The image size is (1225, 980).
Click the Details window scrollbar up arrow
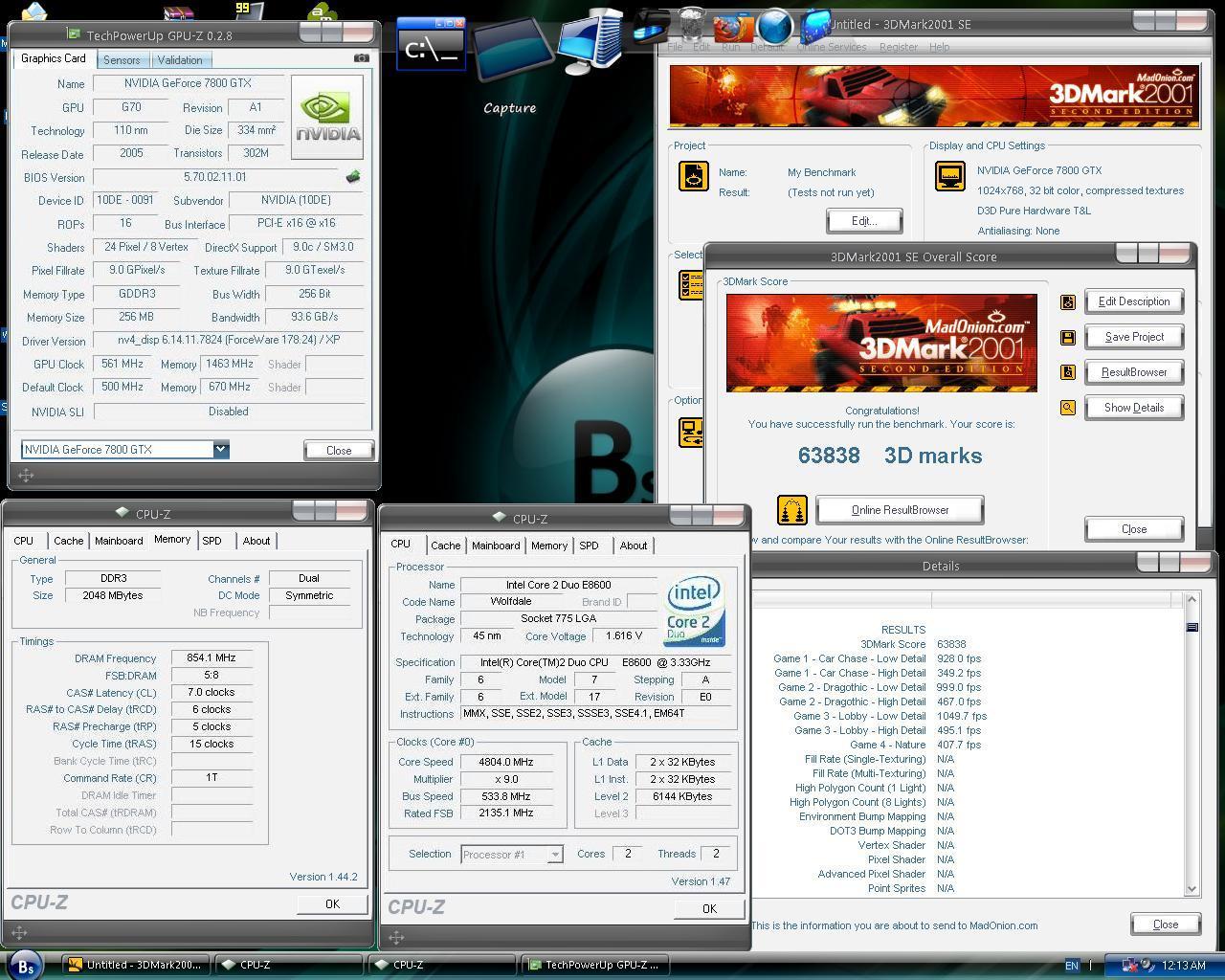point(1192,599)
